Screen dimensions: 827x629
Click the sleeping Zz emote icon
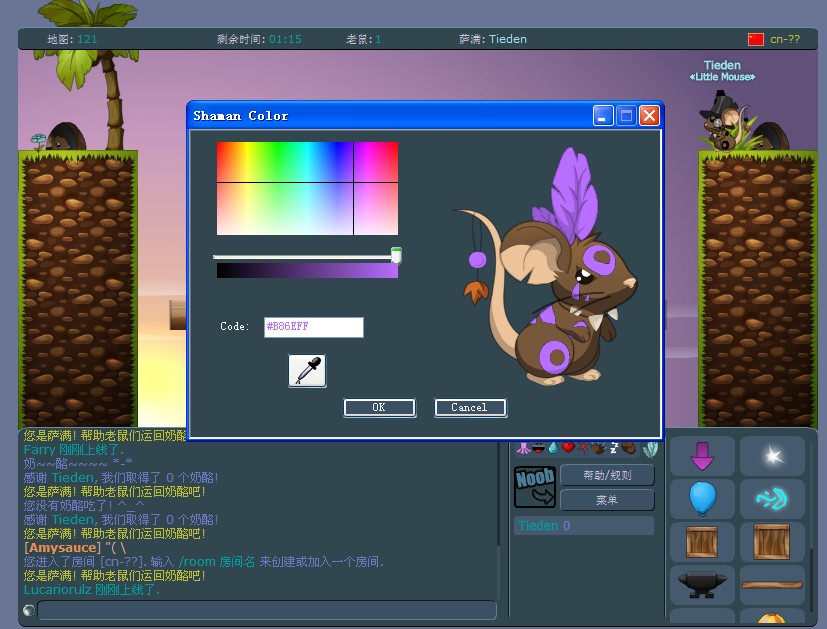[614, 448]
